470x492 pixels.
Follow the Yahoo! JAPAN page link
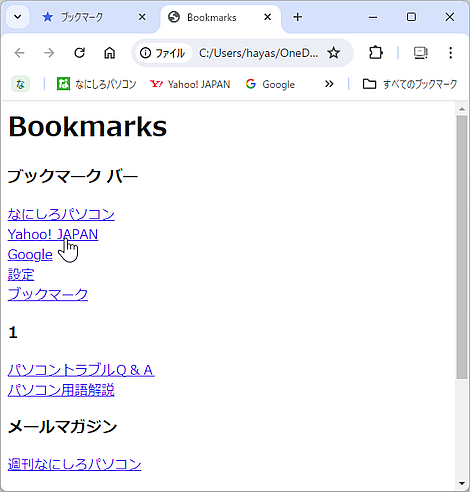pyautogui.click(x=53, y=234)
